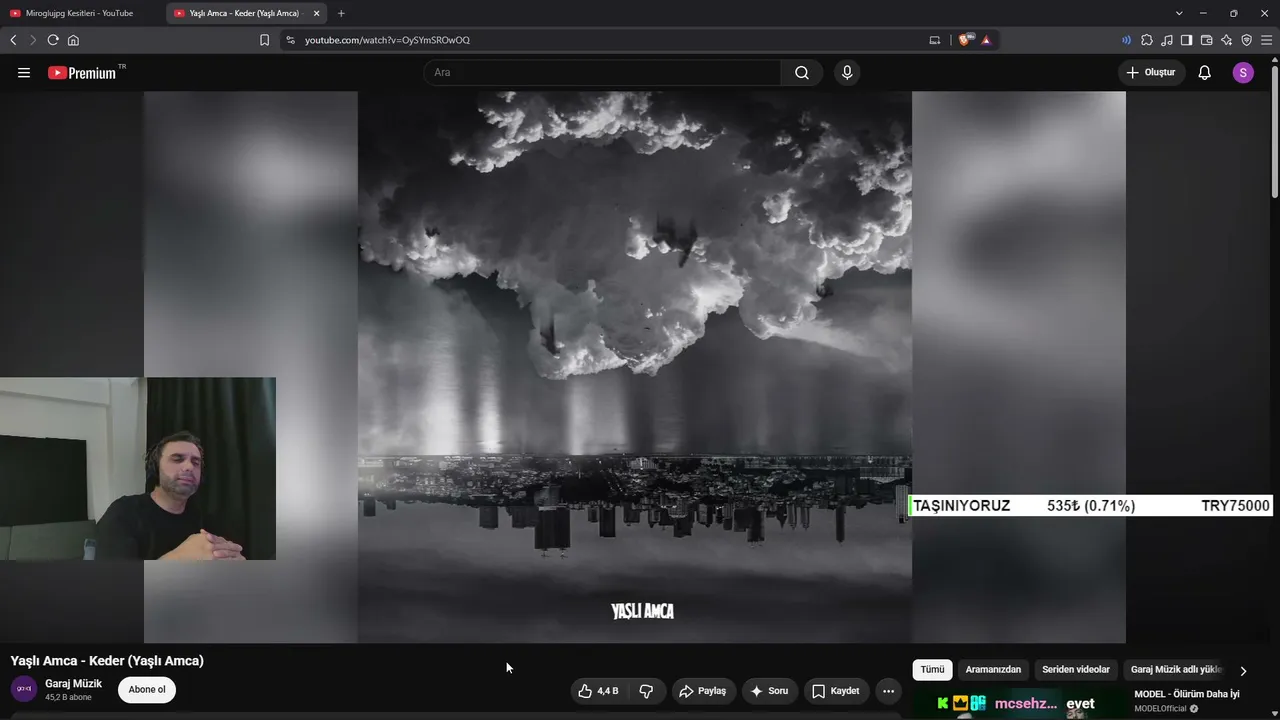The height and width of the screenshot is (720, 1280).
Task: Open the Garaj Müzik channel name link
Action: tap(73, 684)
